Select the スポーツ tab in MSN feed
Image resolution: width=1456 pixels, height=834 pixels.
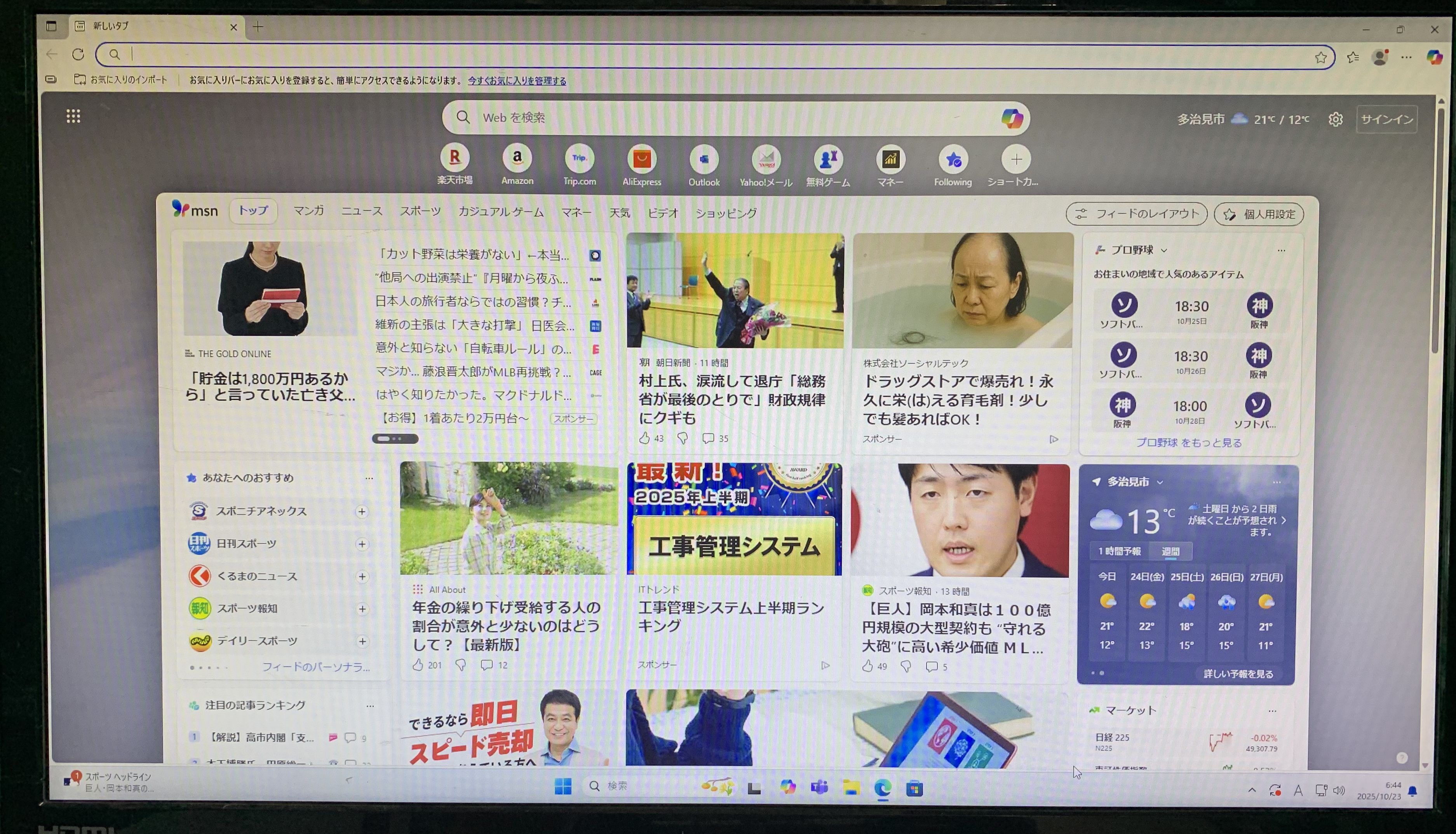point(420,212)
